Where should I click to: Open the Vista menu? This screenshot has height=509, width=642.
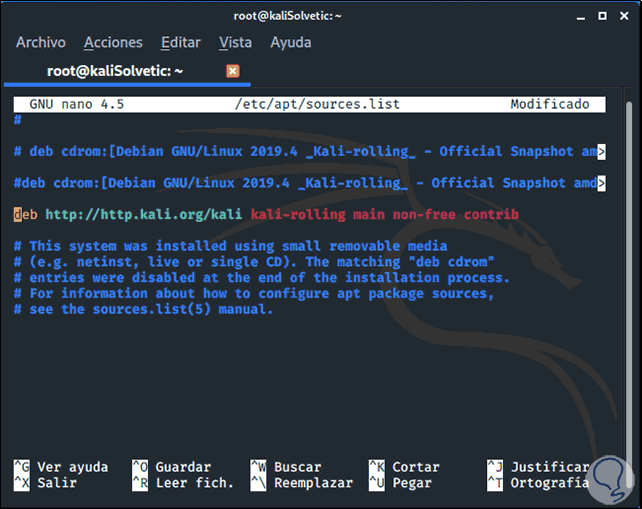[x=235, y=42]
